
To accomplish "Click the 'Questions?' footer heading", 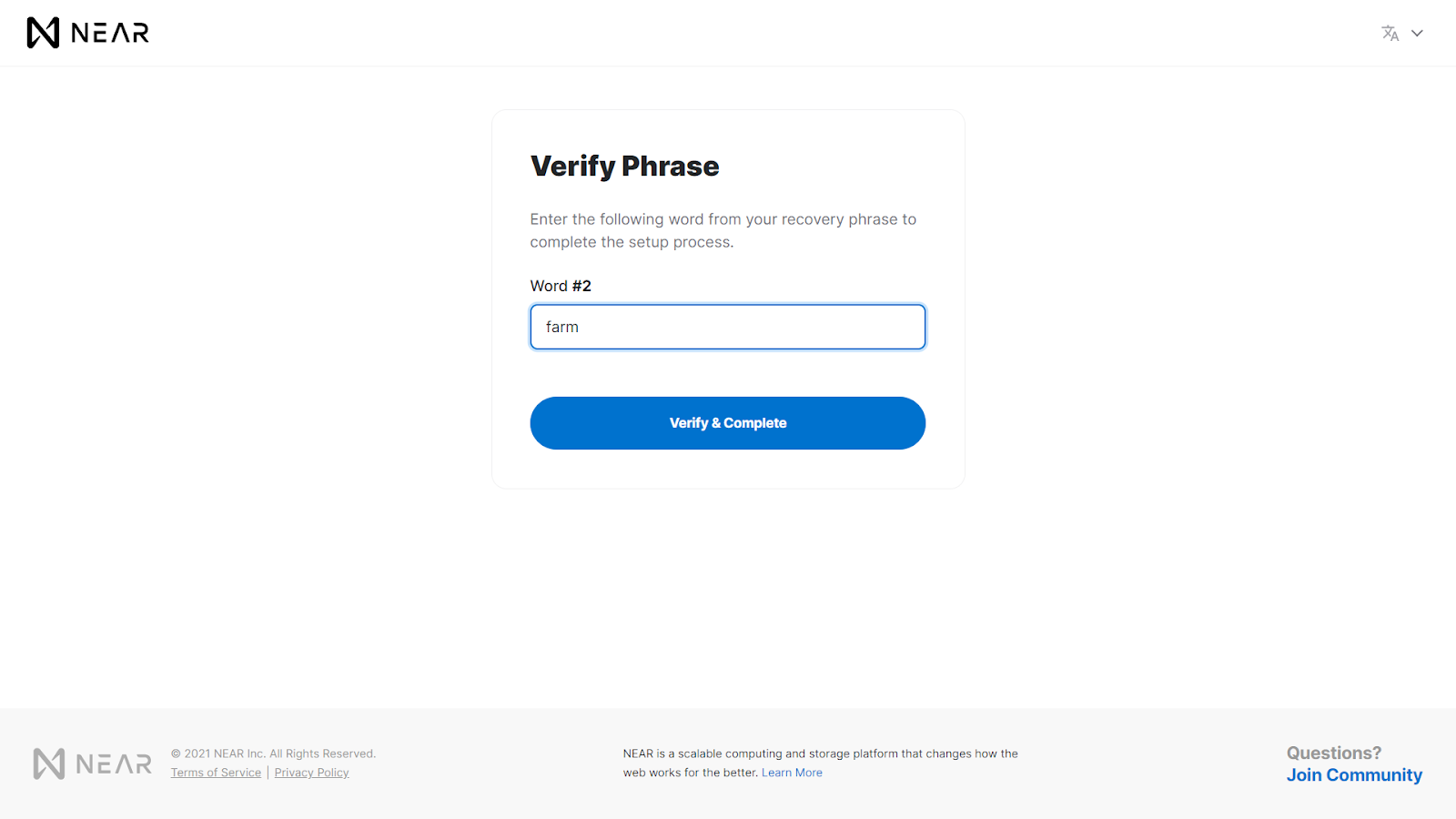I will [x=1333, y=753].
